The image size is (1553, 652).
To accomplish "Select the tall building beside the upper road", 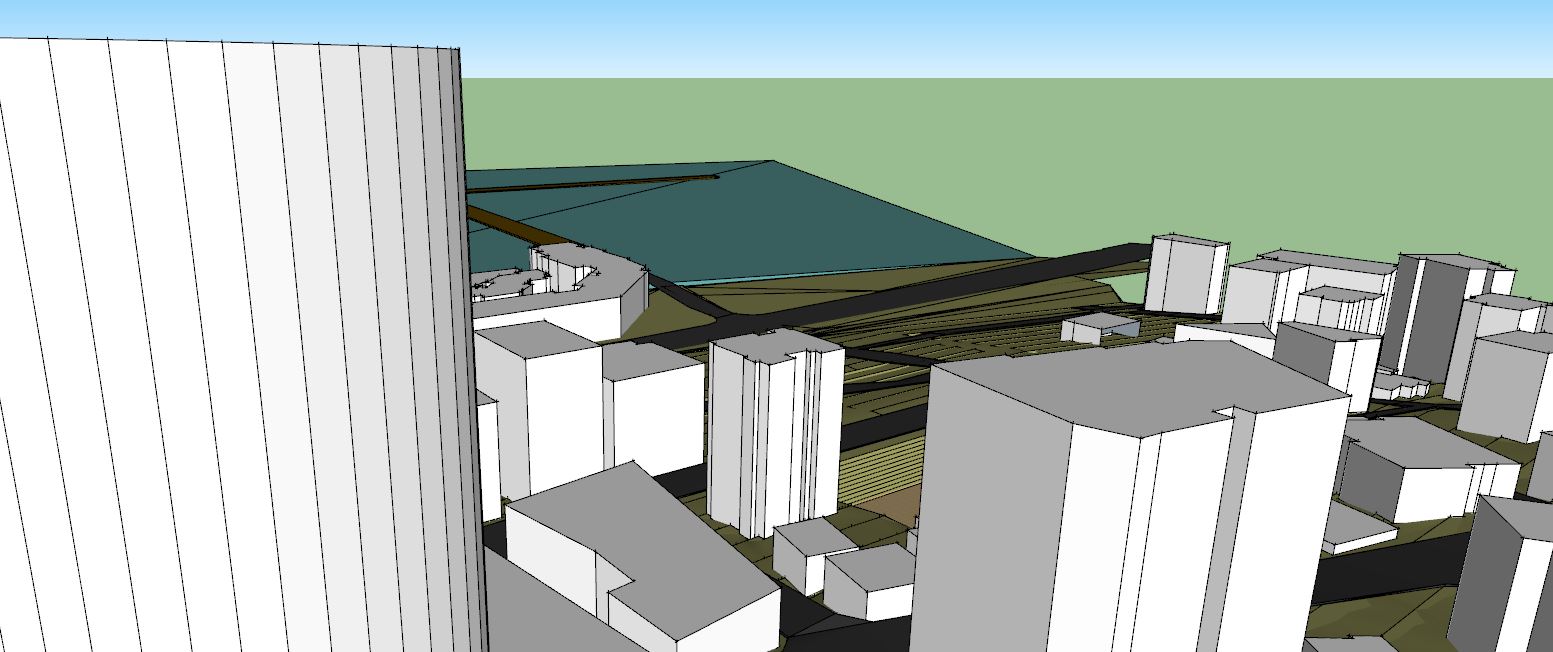I will (1185, 275).
